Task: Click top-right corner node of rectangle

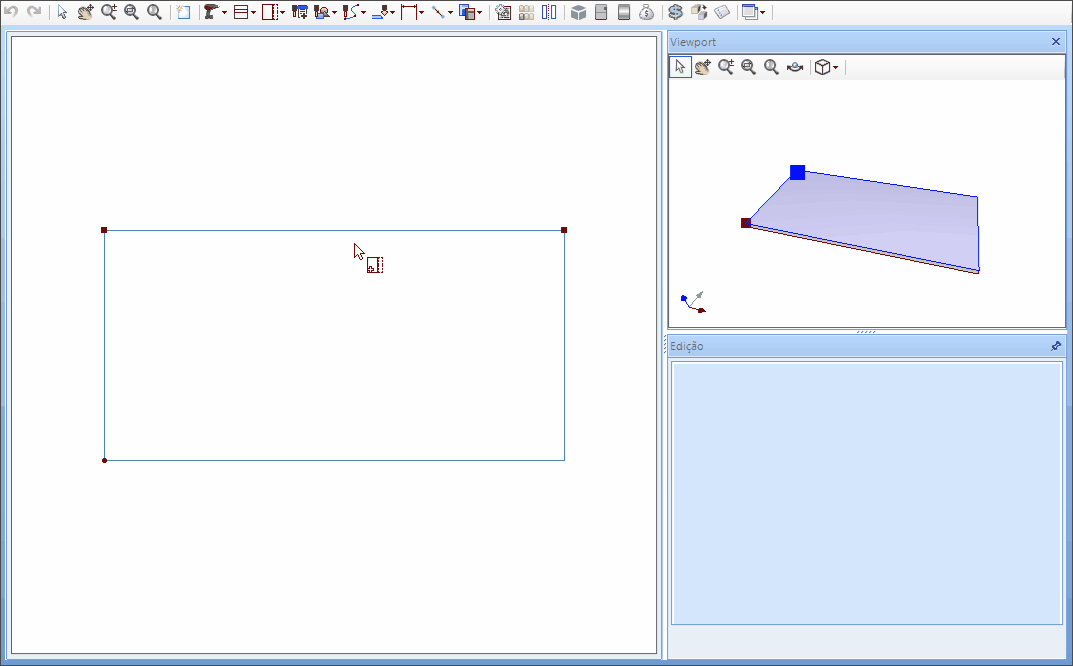Action: click(564, 230)
